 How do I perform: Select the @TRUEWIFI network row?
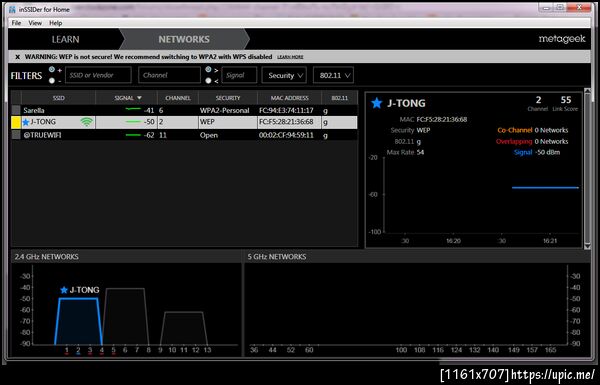184,135
